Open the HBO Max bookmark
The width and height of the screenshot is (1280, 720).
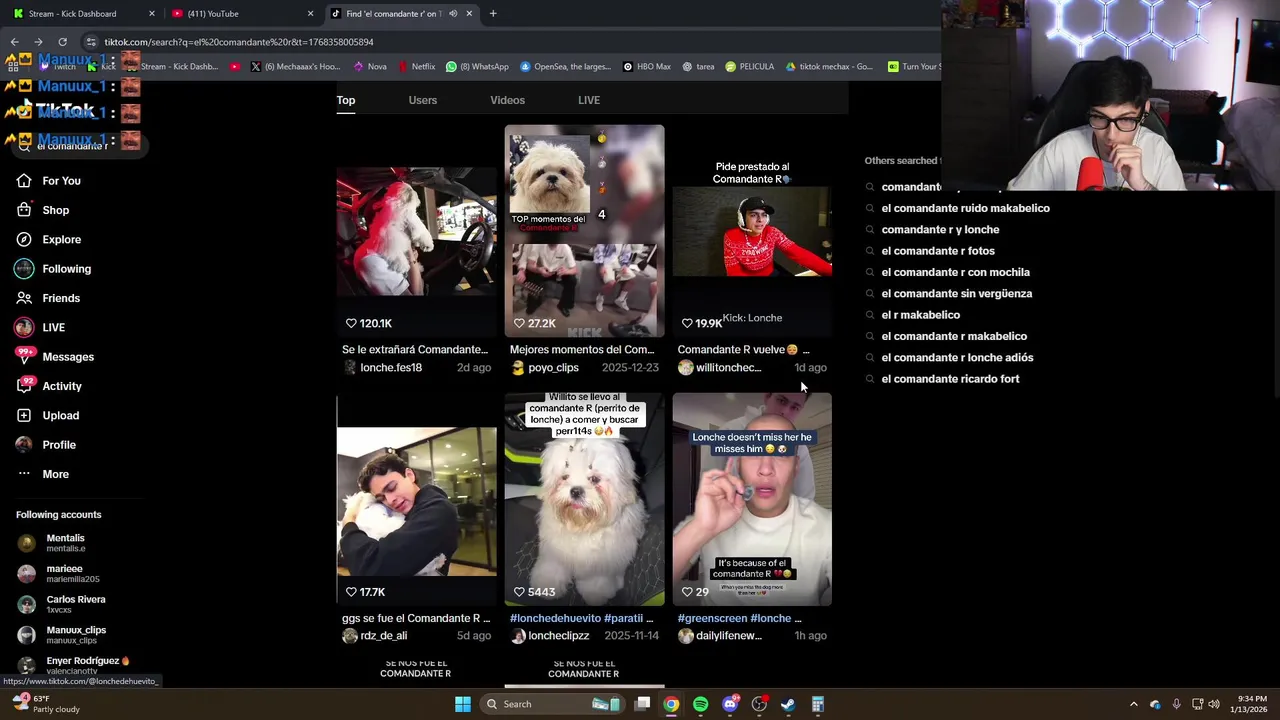click(646, 67)
